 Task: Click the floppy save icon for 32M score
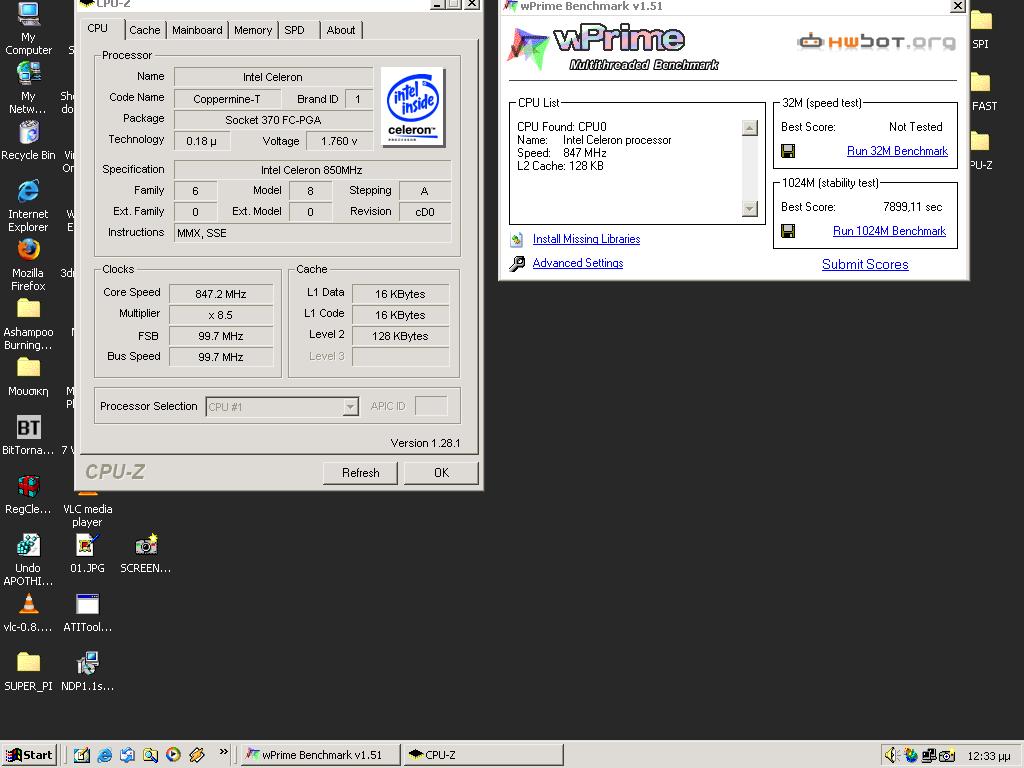(x=788, y=151)
